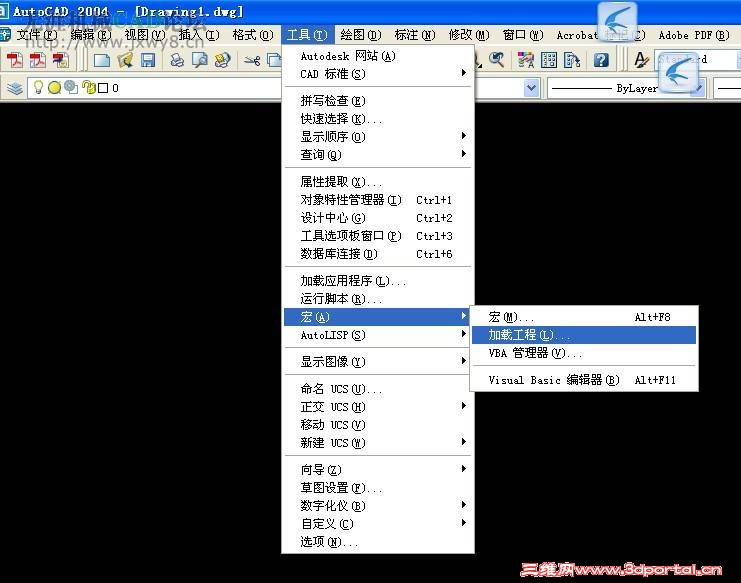
Task: Expand the 数字化仪 submenu
Action: (x=377, y=506)
